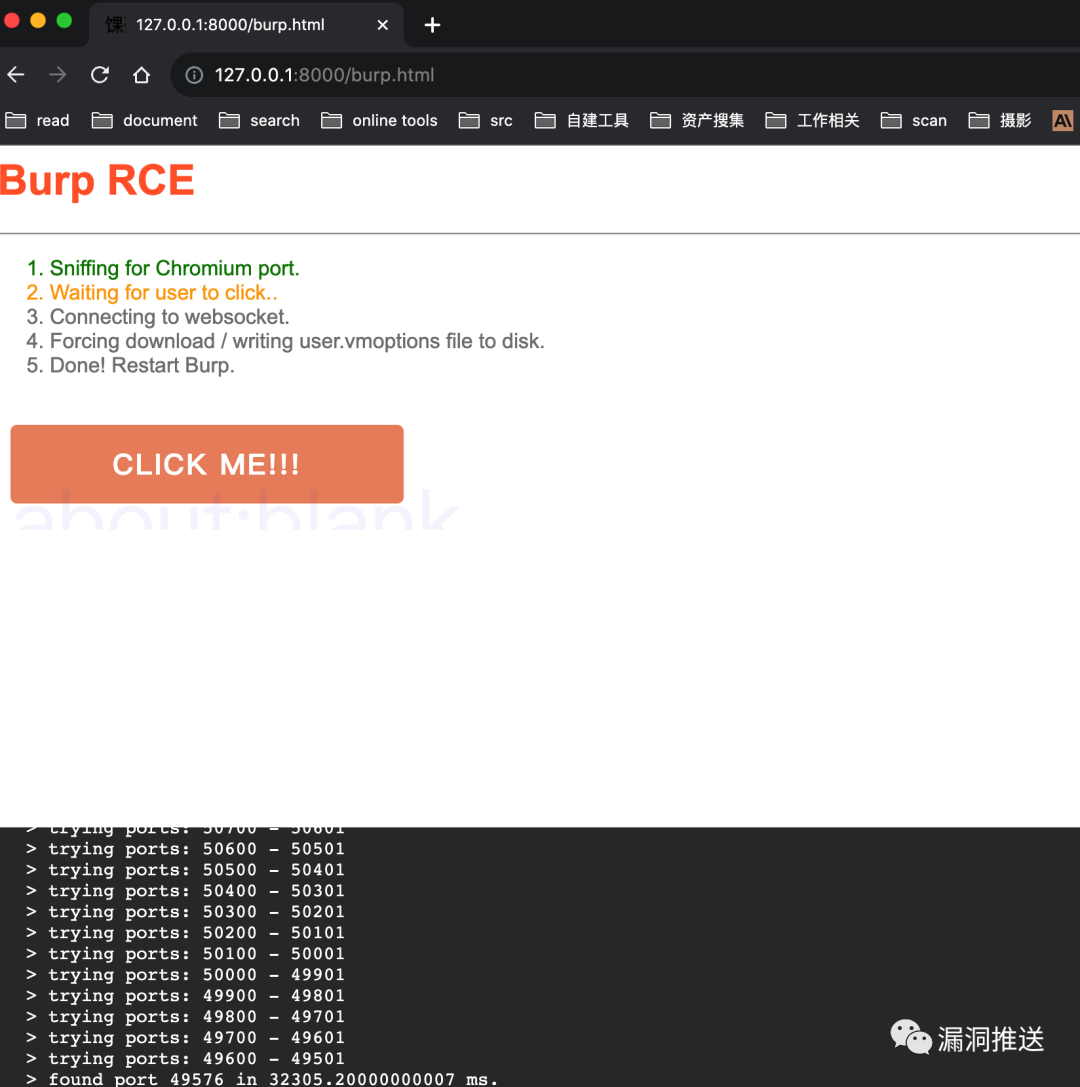1080x1087 pixels.
Task: Open the document bookmarks folder
Action: [x=144, y=121]
